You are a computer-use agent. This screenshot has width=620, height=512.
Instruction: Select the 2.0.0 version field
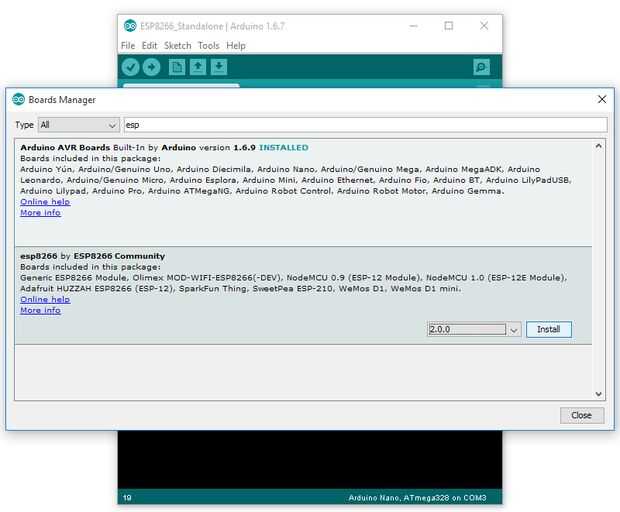tap(467, 329)
